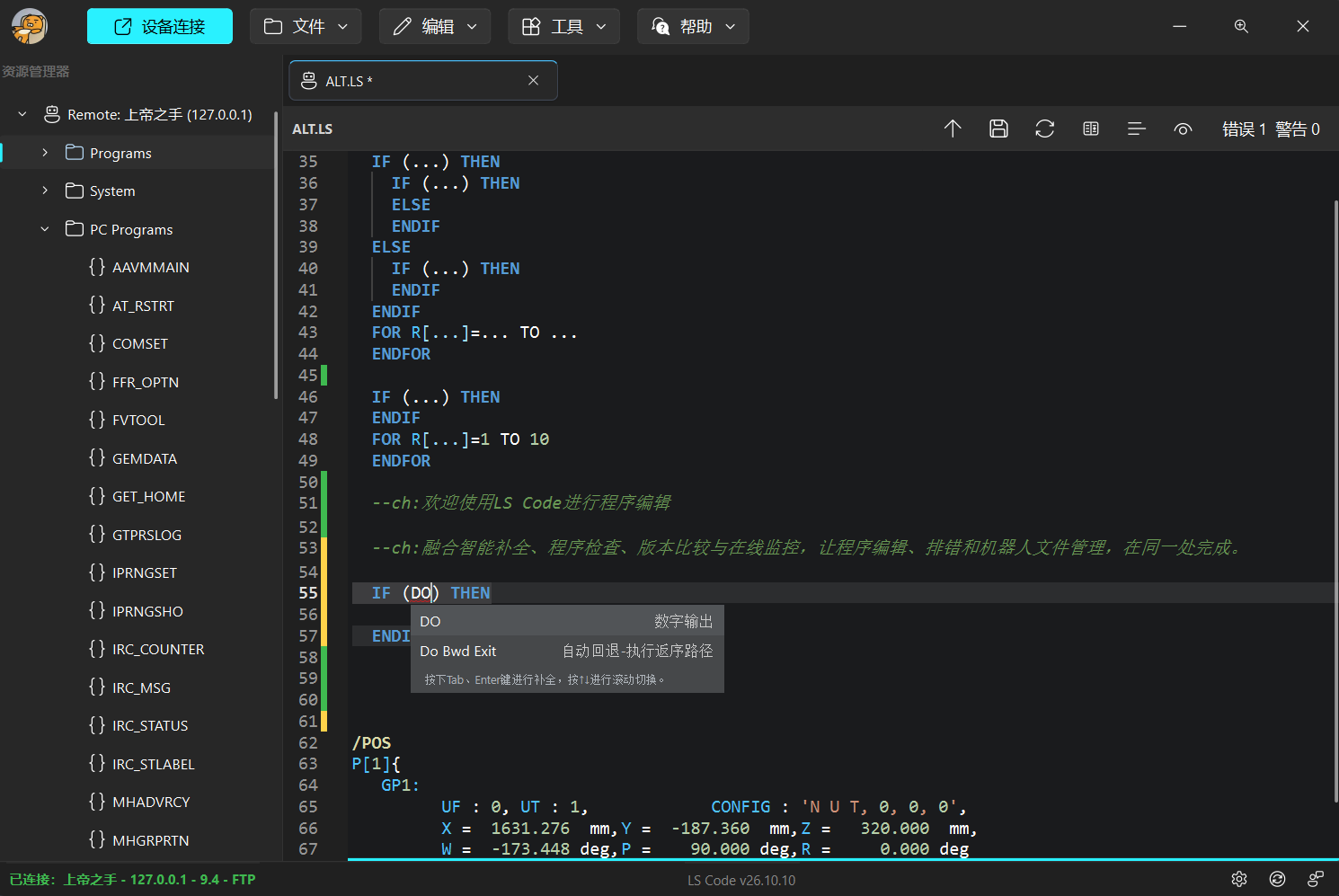
Task: Click the 已连接 connection status text
Action: click(132, 879)
